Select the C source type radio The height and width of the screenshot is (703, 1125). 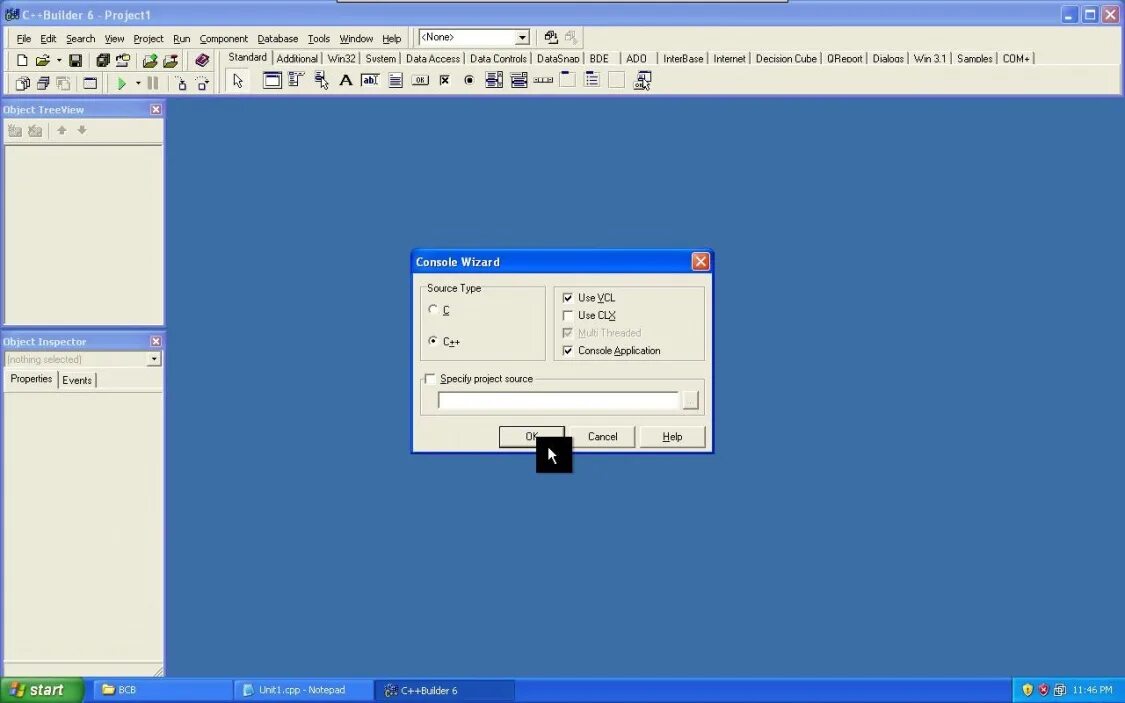pos(433,309)
